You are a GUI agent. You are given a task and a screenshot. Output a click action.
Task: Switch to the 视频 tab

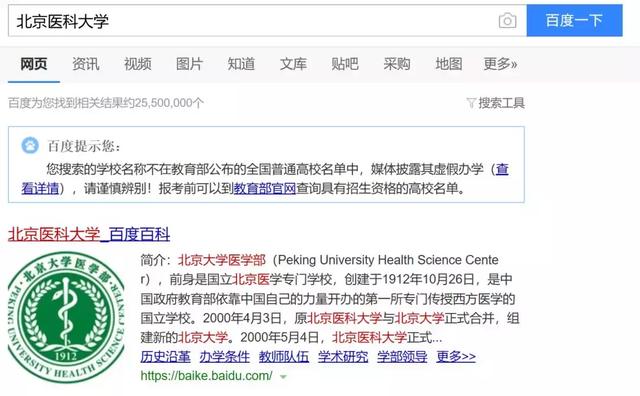138,64
